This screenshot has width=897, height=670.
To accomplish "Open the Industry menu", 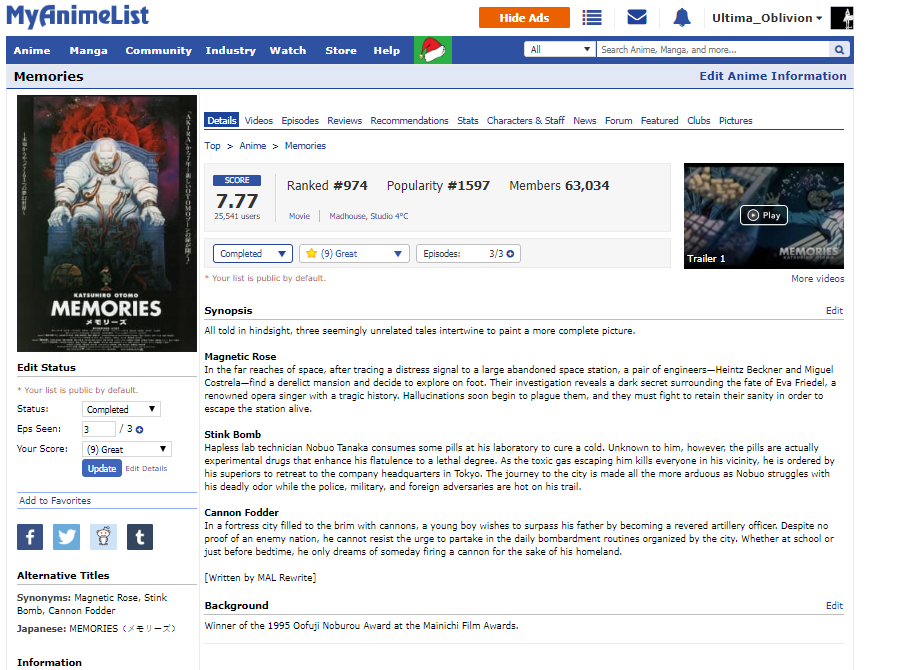I will point(231,50).
